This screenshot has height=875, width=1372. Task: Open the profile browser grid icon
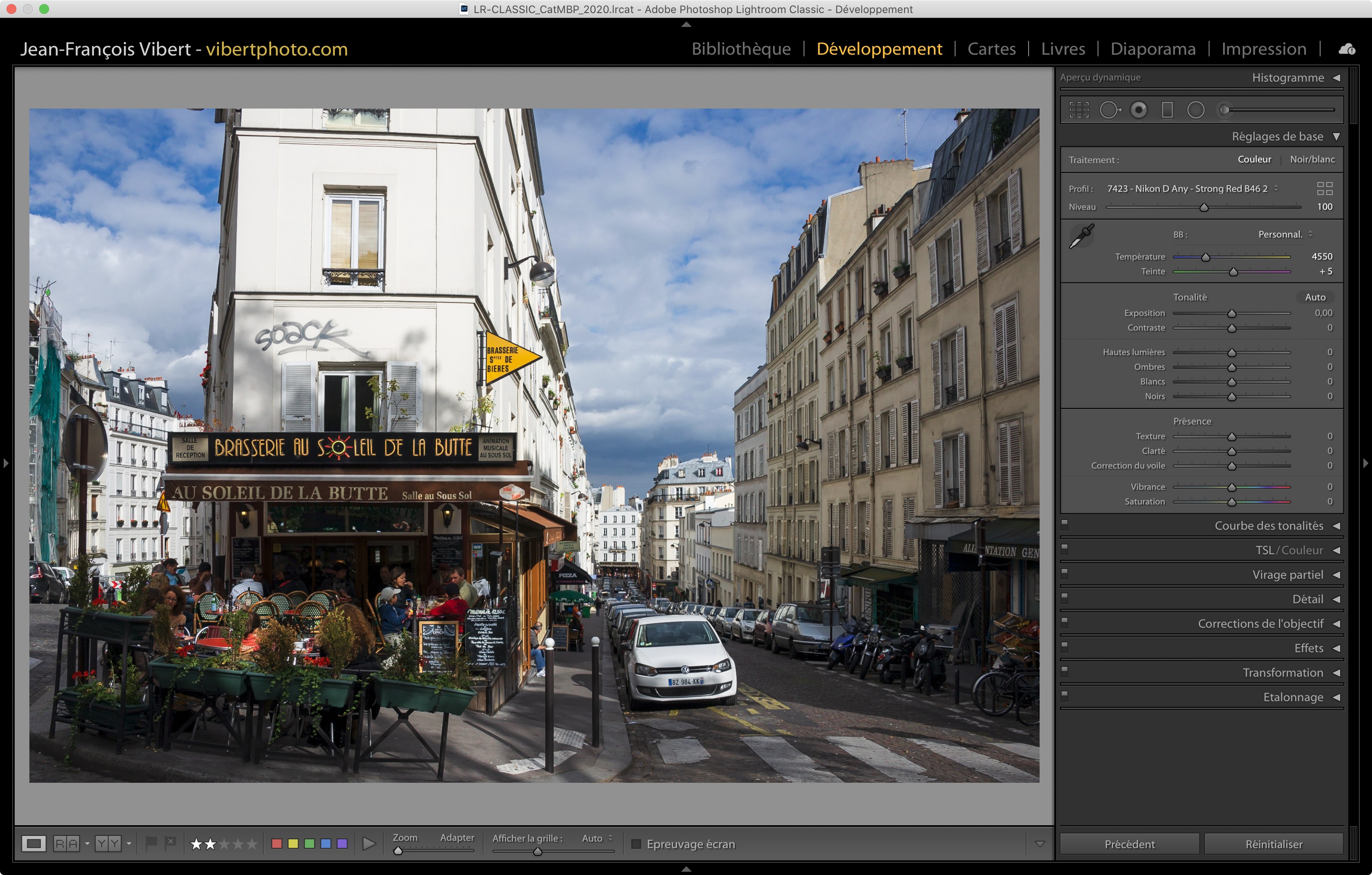tap(1325, 189)
